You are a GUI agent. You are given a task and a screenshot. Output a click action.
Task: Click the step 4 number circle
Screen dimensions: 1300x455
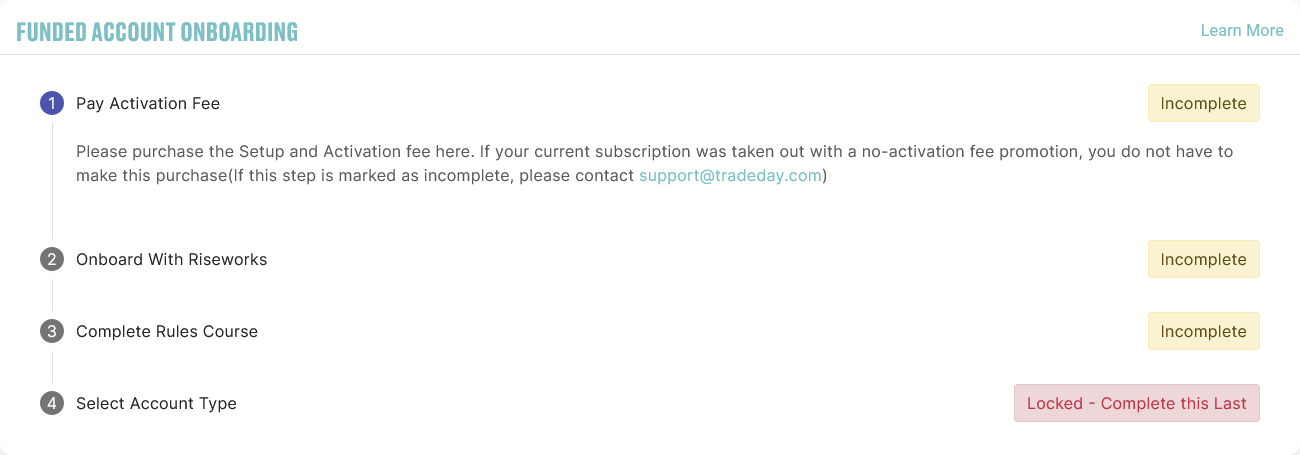[x=52, y=403]
